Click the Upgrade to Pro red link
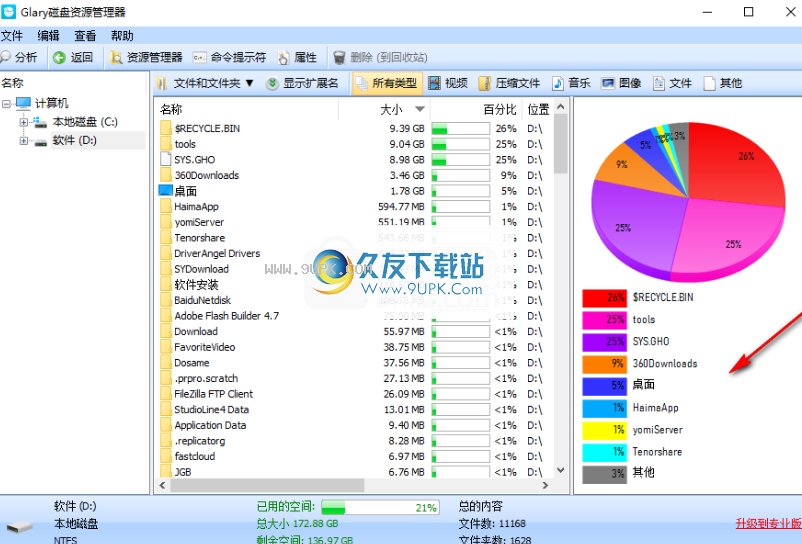Viewport: 802px width, 544px height. coord(769,523)
